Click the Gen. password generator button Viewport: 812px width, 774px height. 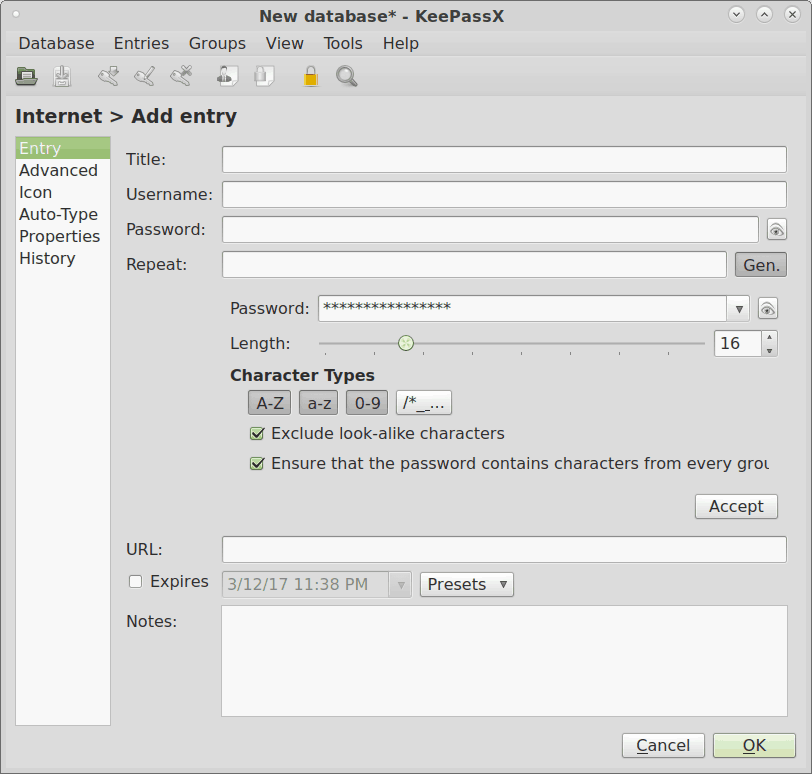(761, 265)
